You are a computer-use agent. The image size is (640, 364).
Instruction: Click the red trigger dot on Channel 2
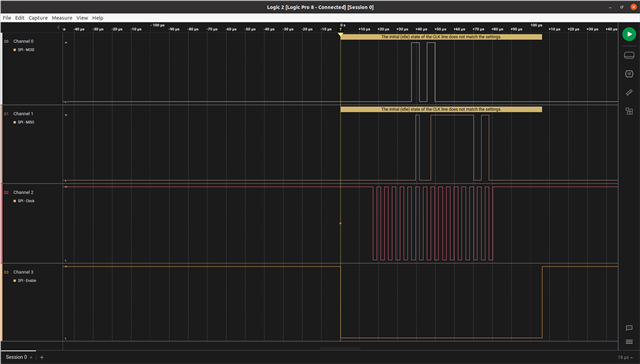click(340, 224)
